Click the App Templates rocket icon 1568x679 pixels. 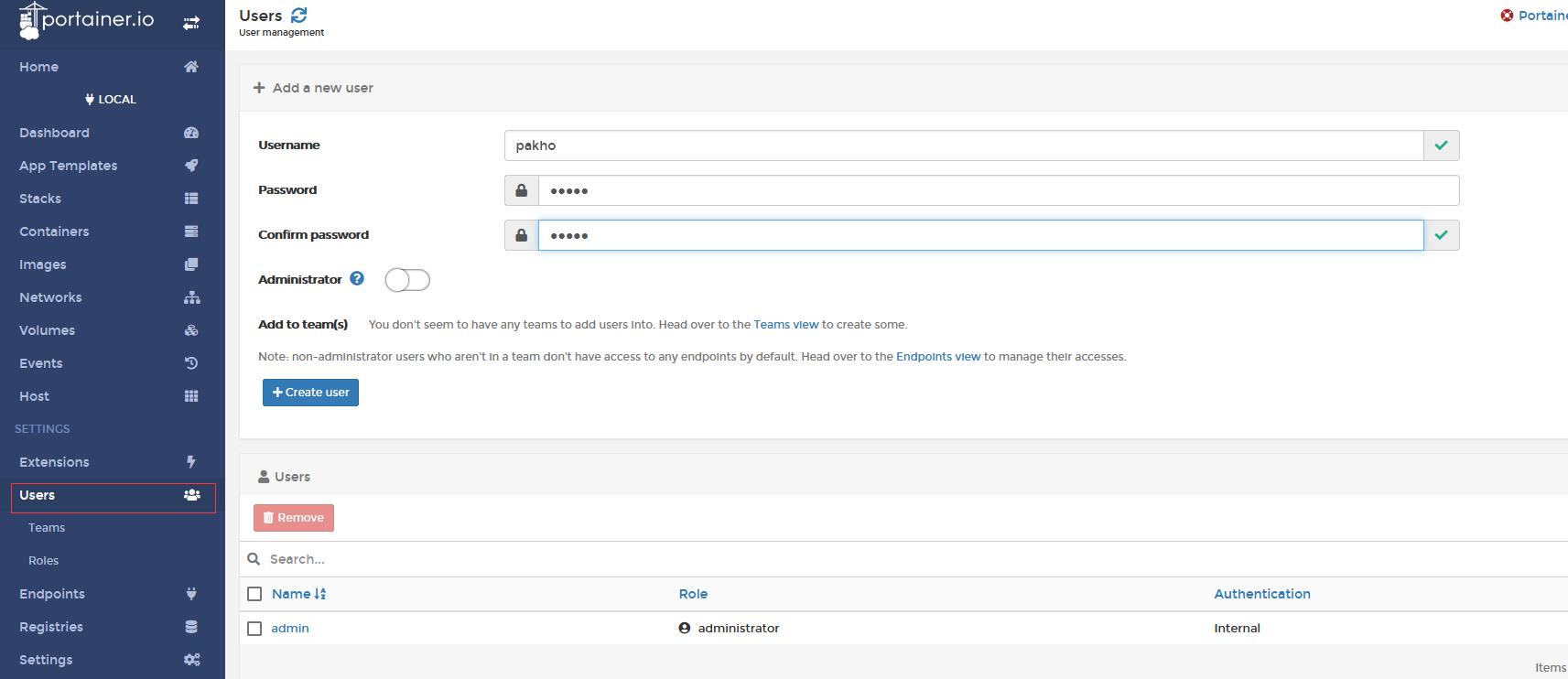click(191, 166)
